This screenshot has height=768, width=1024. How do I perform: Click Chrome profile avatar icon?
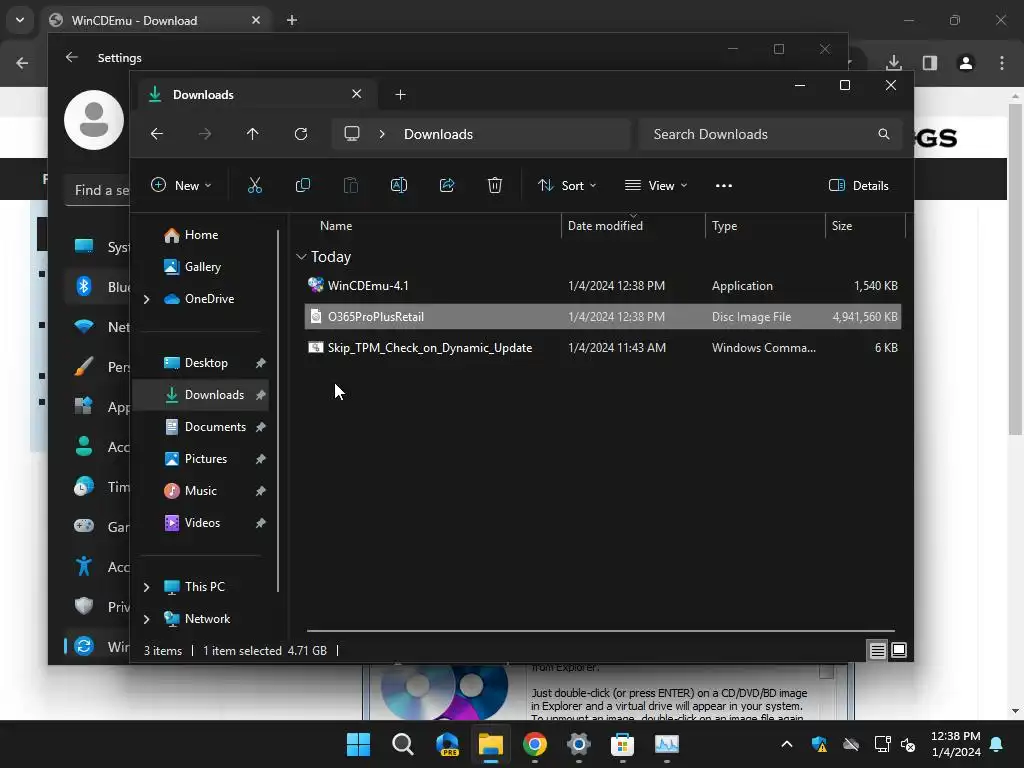coord(966,63)
